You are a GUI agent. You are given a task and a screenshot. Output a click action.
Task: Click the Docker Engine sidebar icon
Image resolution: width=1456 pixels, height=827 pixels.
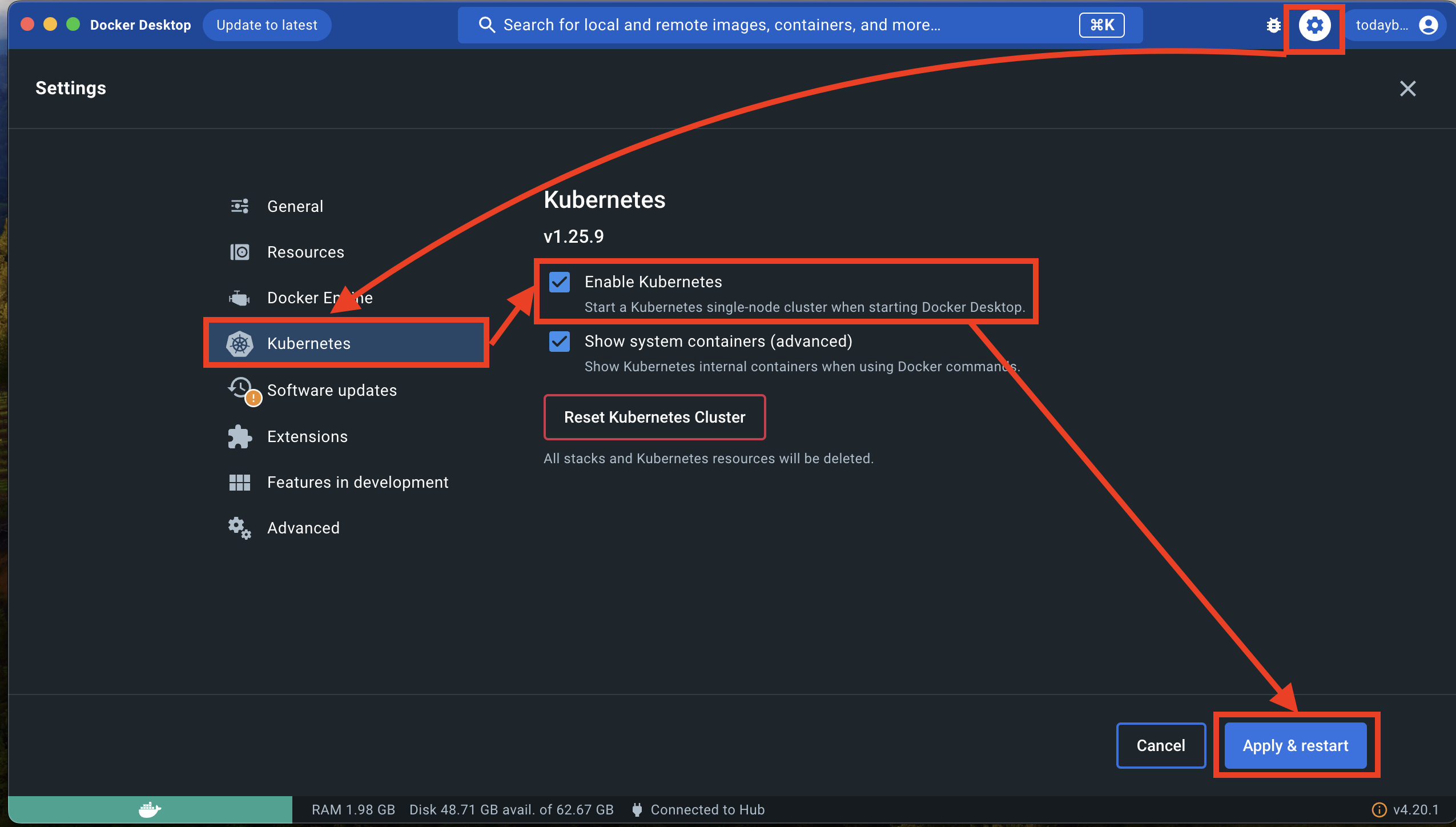tap(240, 298)
